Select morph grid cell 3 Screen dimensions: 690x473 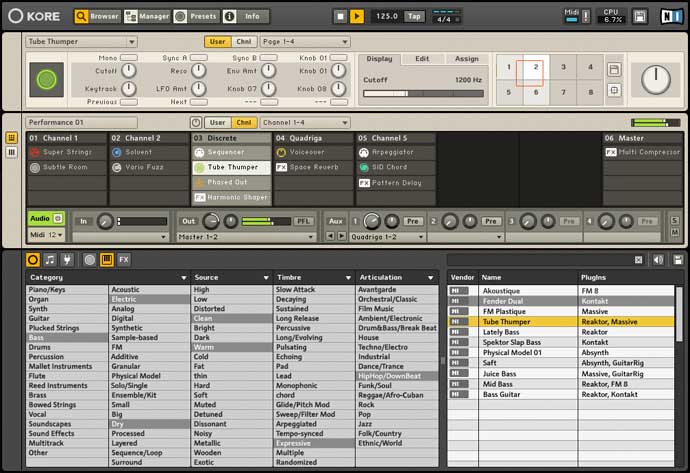[563, 67]
